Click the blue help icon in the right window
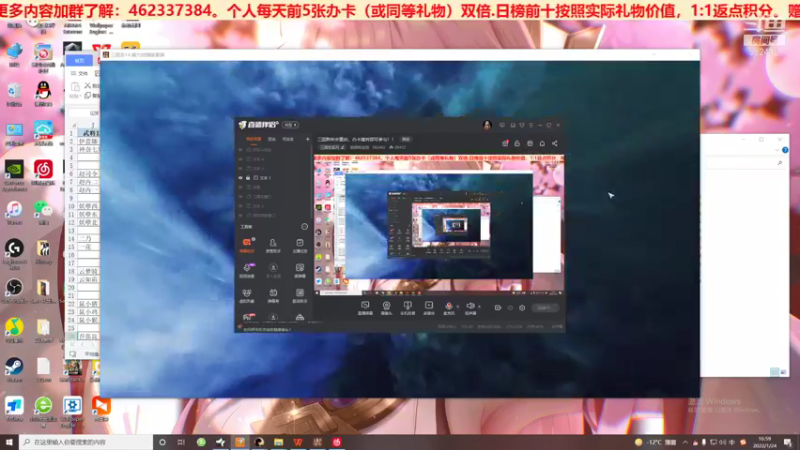This screenshot has width=800, height=450. (x=785, y=150)
